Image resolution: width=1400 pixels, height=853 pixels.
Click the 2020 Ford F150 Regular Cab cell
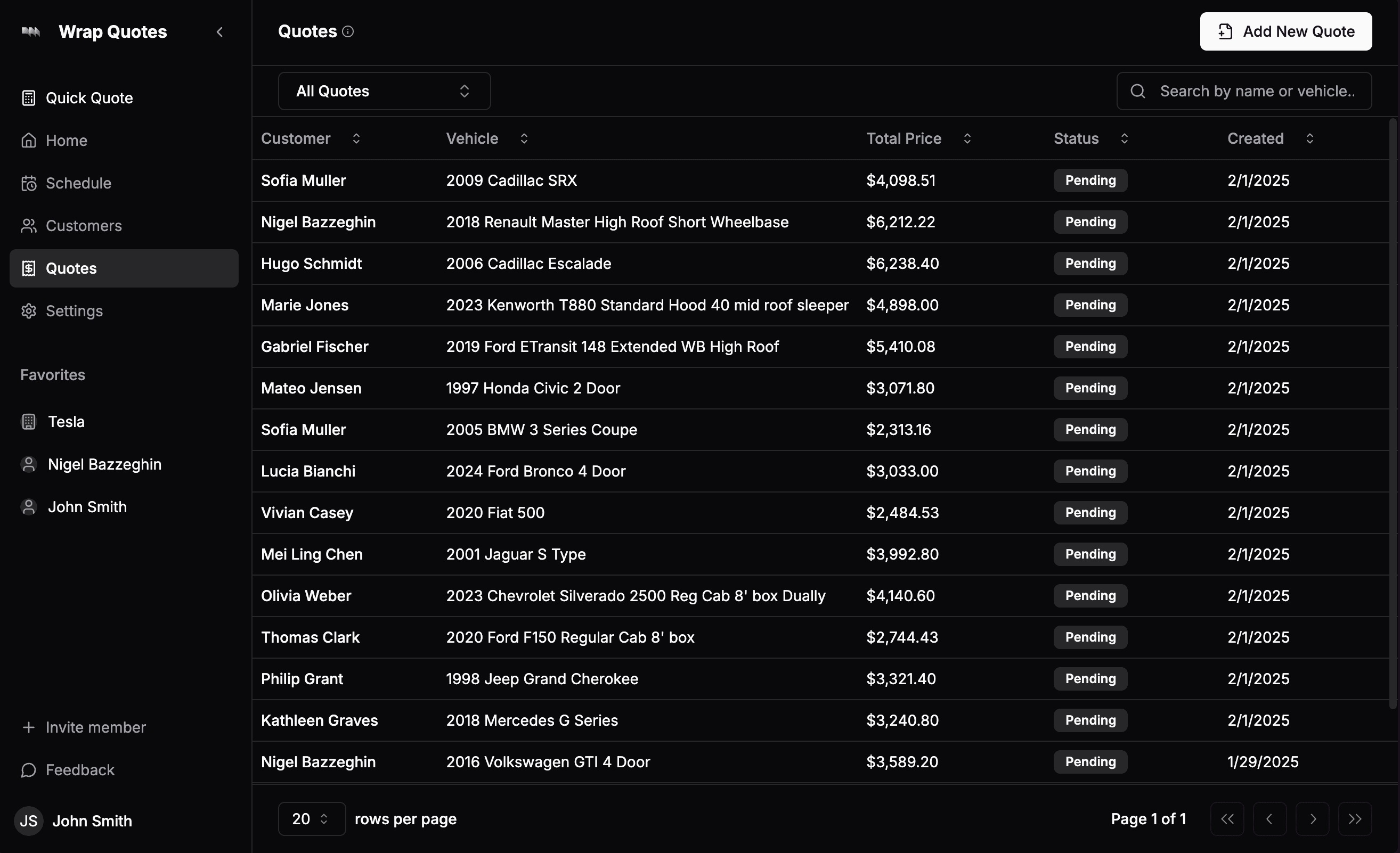pos(570,637)
